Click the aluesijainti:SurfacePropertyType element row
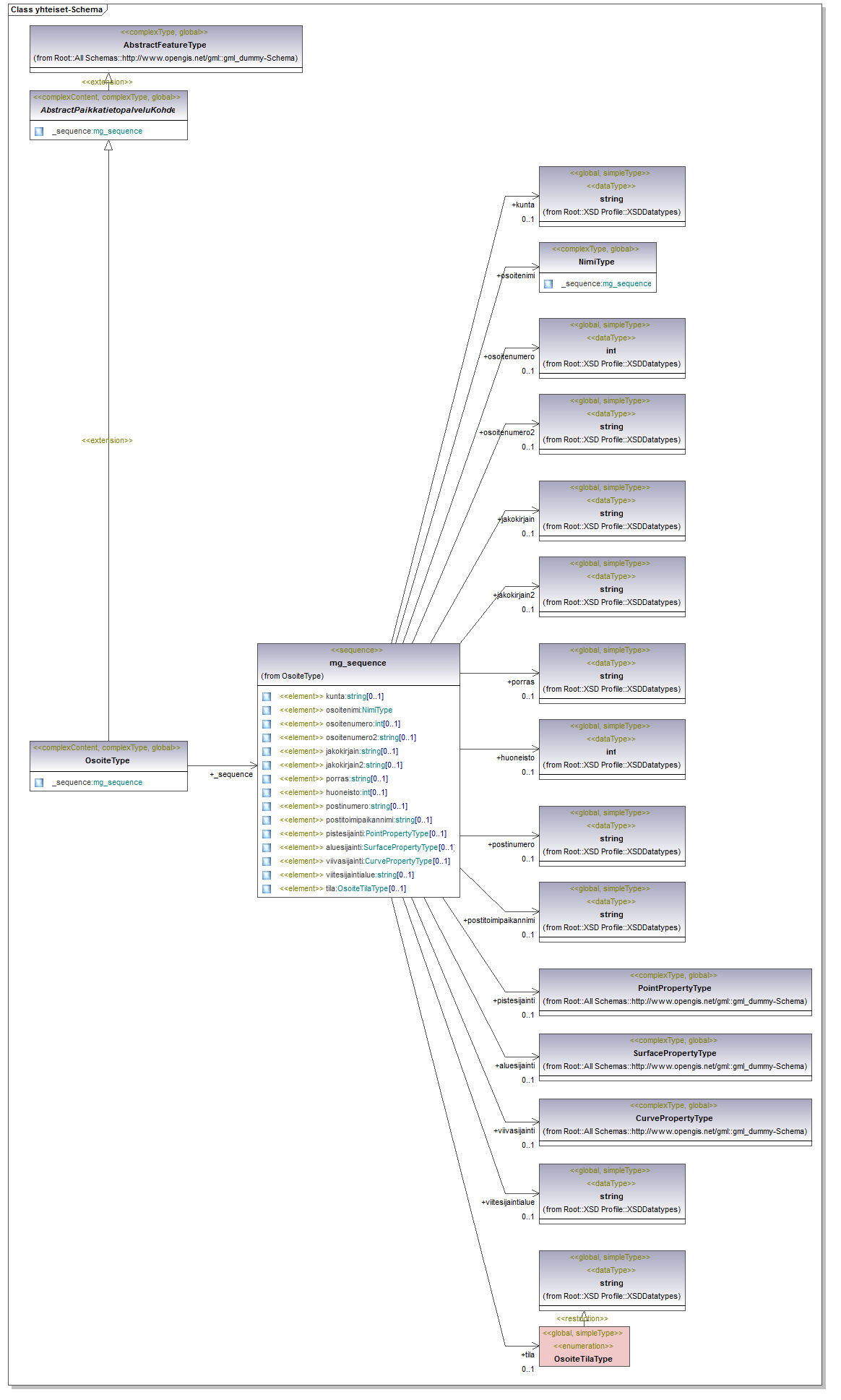 (x=389, y=848)
